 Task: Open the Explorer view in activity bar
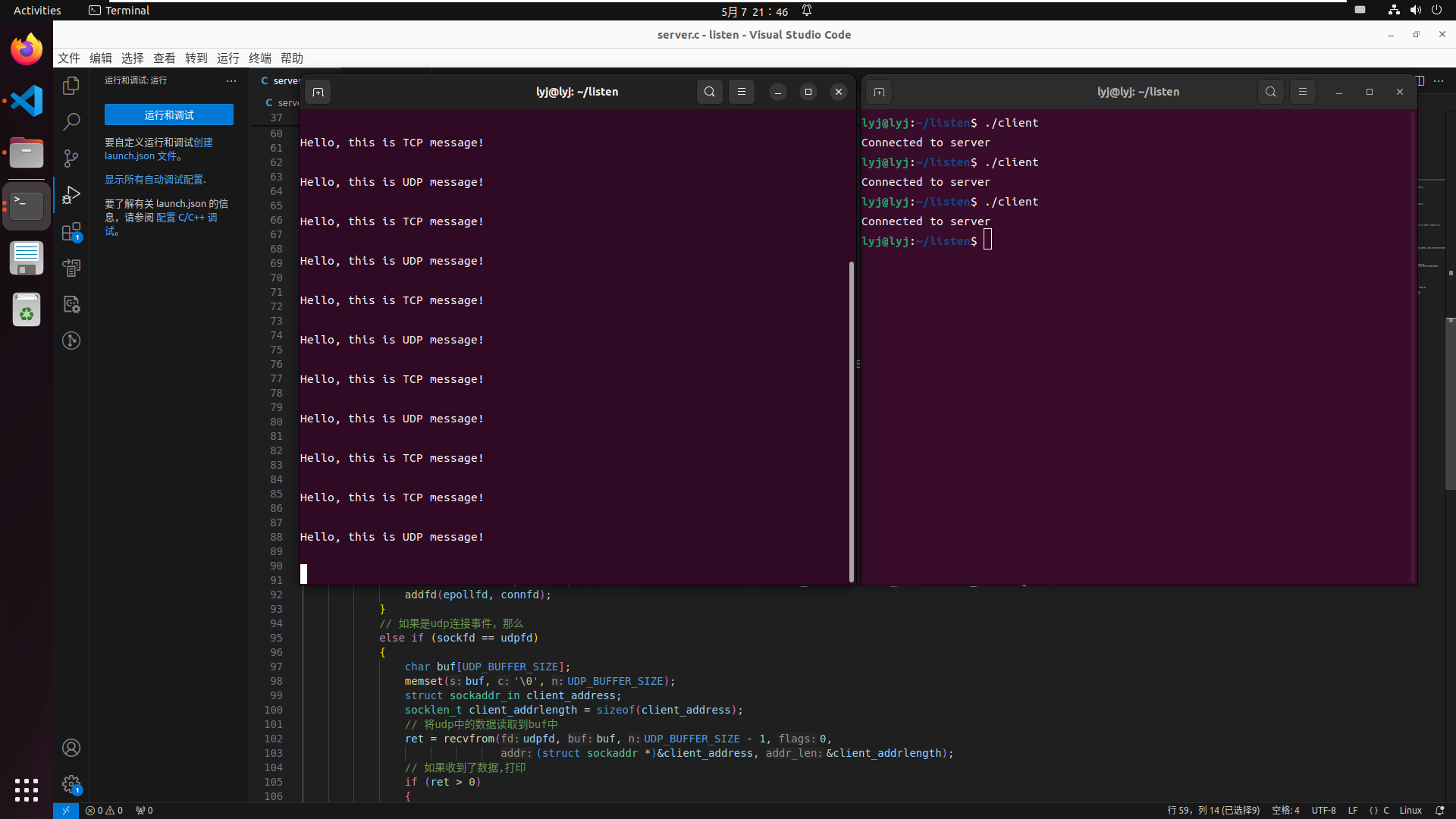71,86
